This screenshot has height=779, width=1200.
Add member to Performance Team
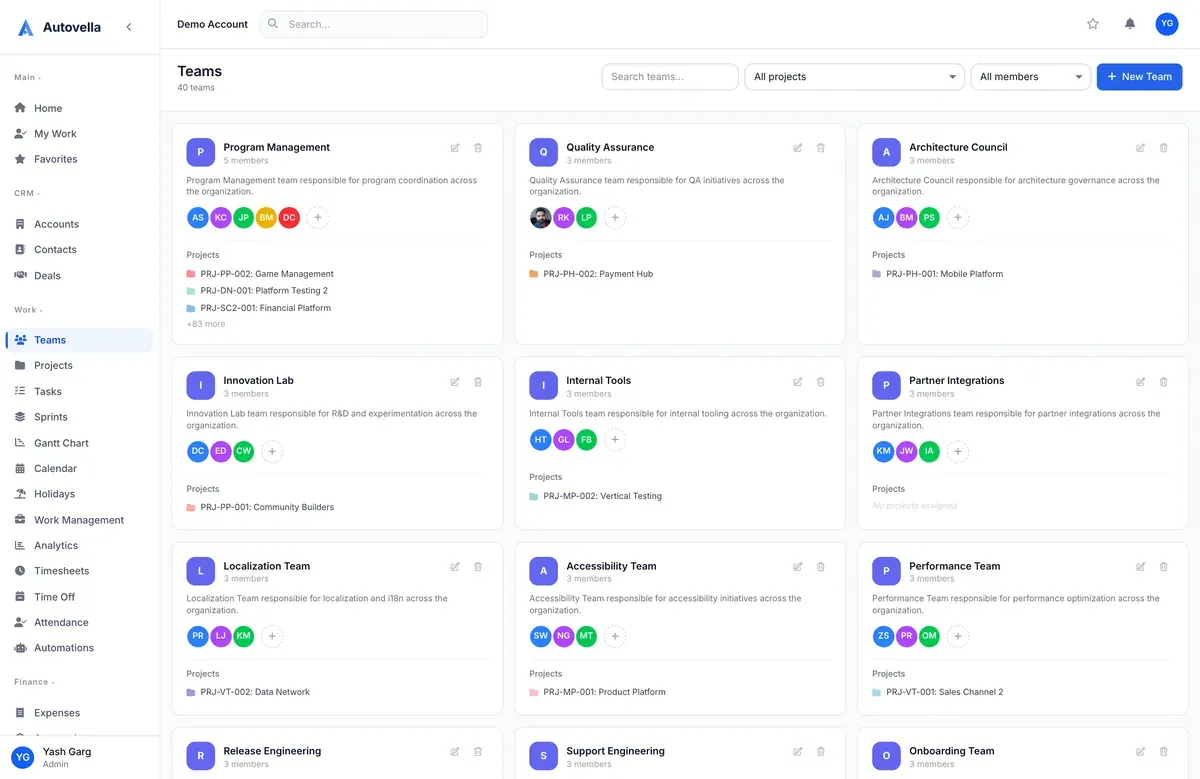click(958, 636)
